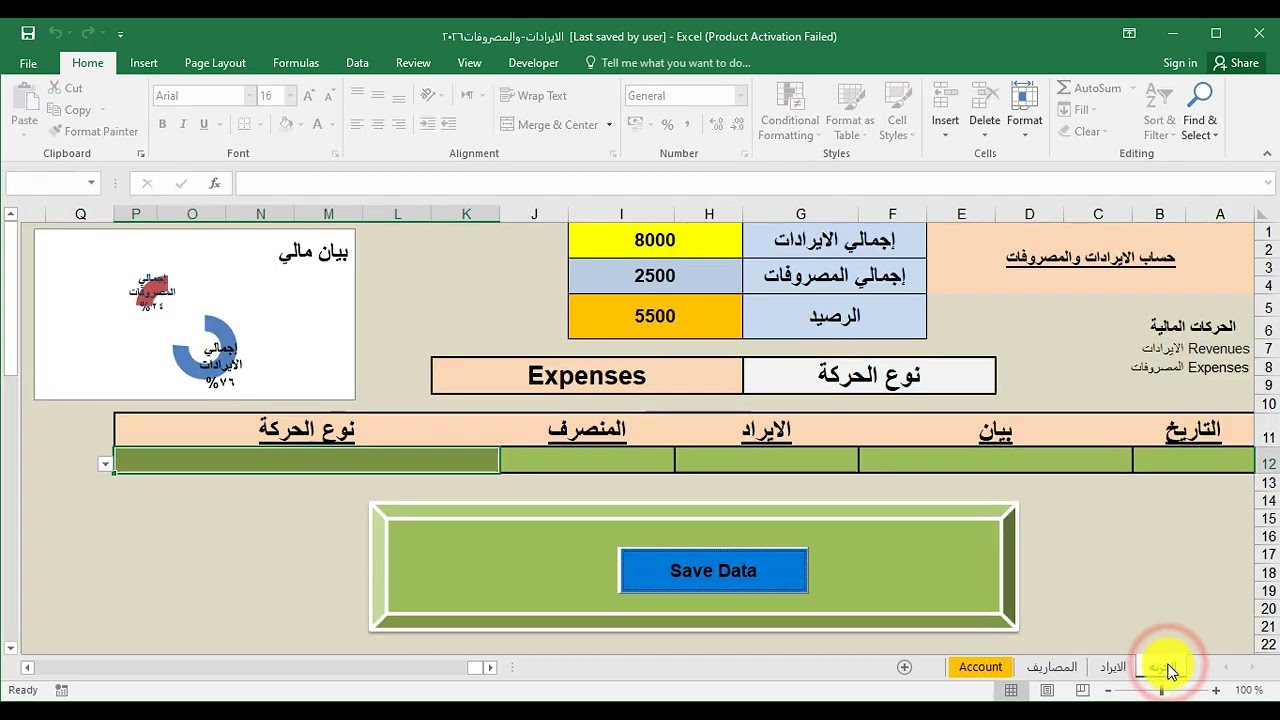Open the font size dropdown

[290, 95]
